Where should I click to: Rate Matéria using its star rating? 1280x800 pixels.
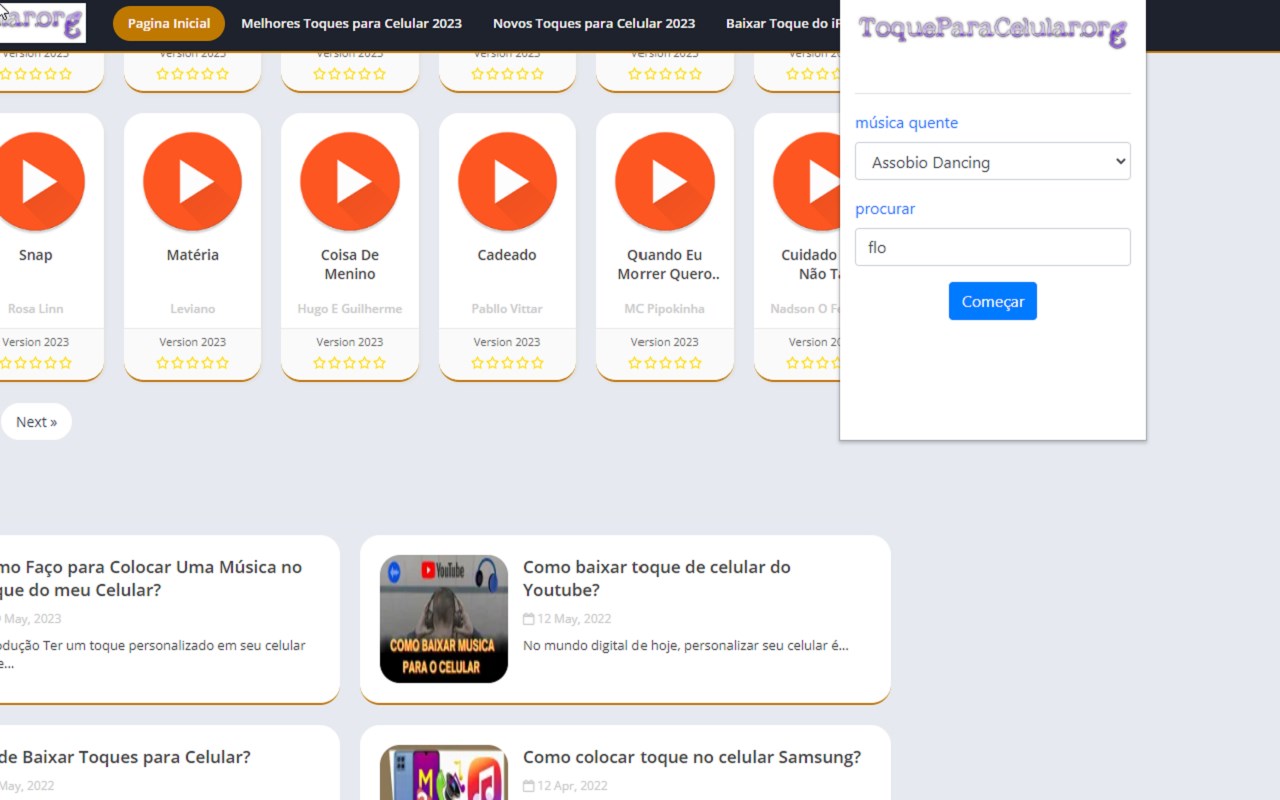click(193, 363)
